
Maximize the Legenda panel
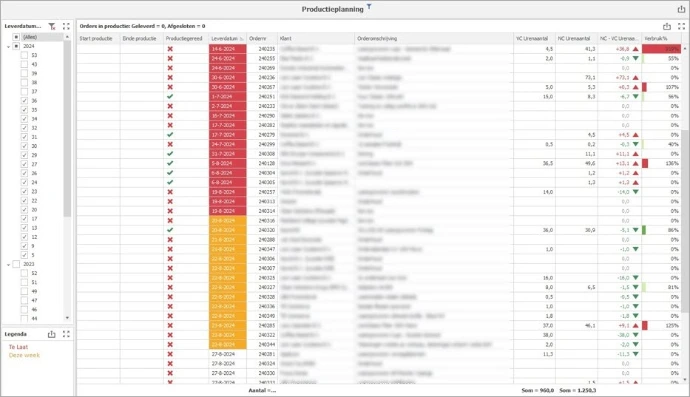pyautogui.click(x=66, y=335)
